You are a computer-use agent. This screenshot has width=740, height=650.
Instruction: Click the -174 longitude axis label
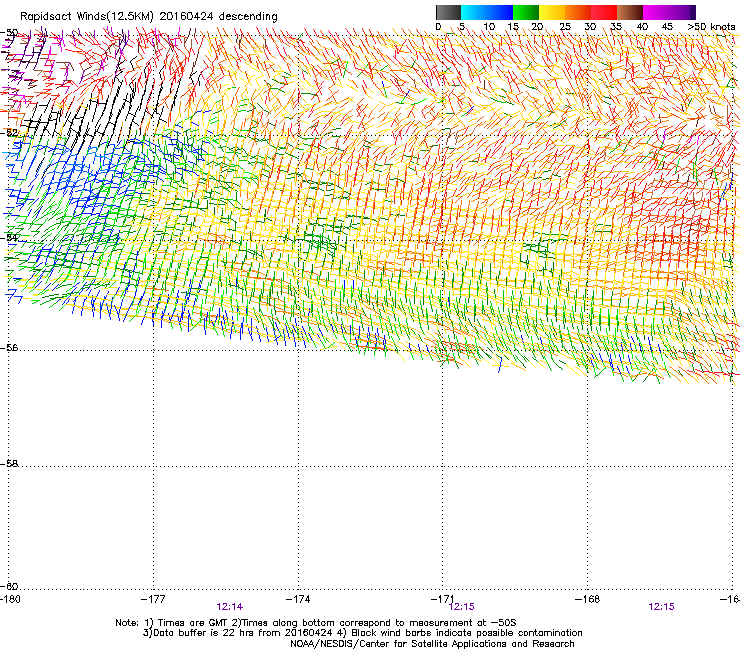(x=298, y=599)
